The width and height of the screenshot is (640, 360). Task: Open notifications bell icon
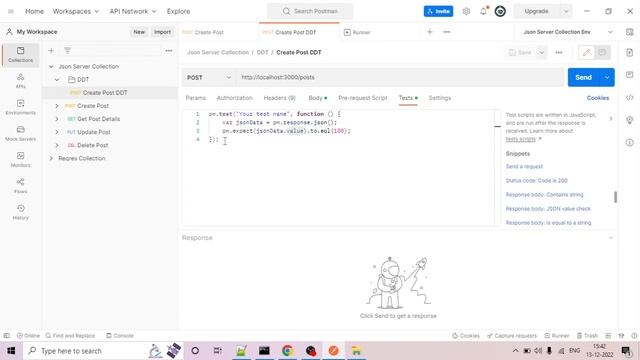pos(483,11)
